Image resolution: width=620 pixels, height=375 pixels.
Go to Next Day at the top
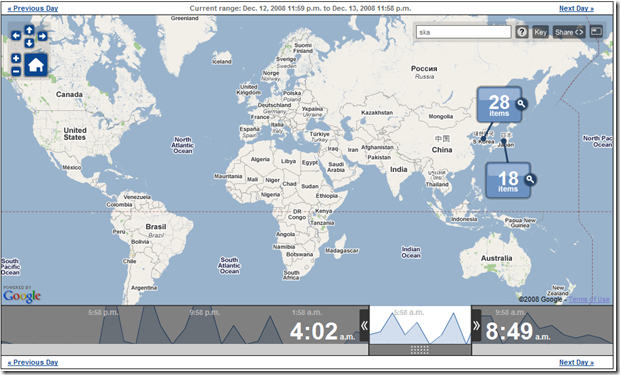click(576, 8)
